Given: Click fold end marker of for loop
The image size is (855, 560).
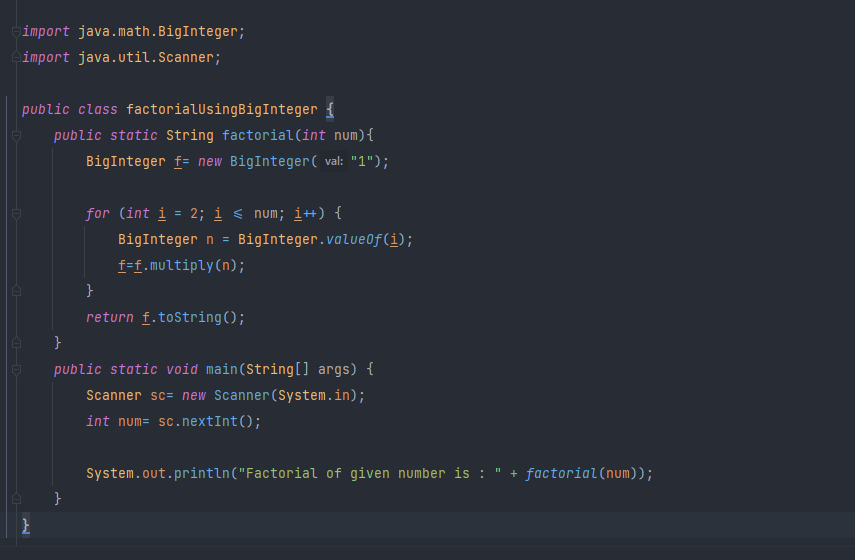Looking at the screenshot, I should tap(16, 291).
